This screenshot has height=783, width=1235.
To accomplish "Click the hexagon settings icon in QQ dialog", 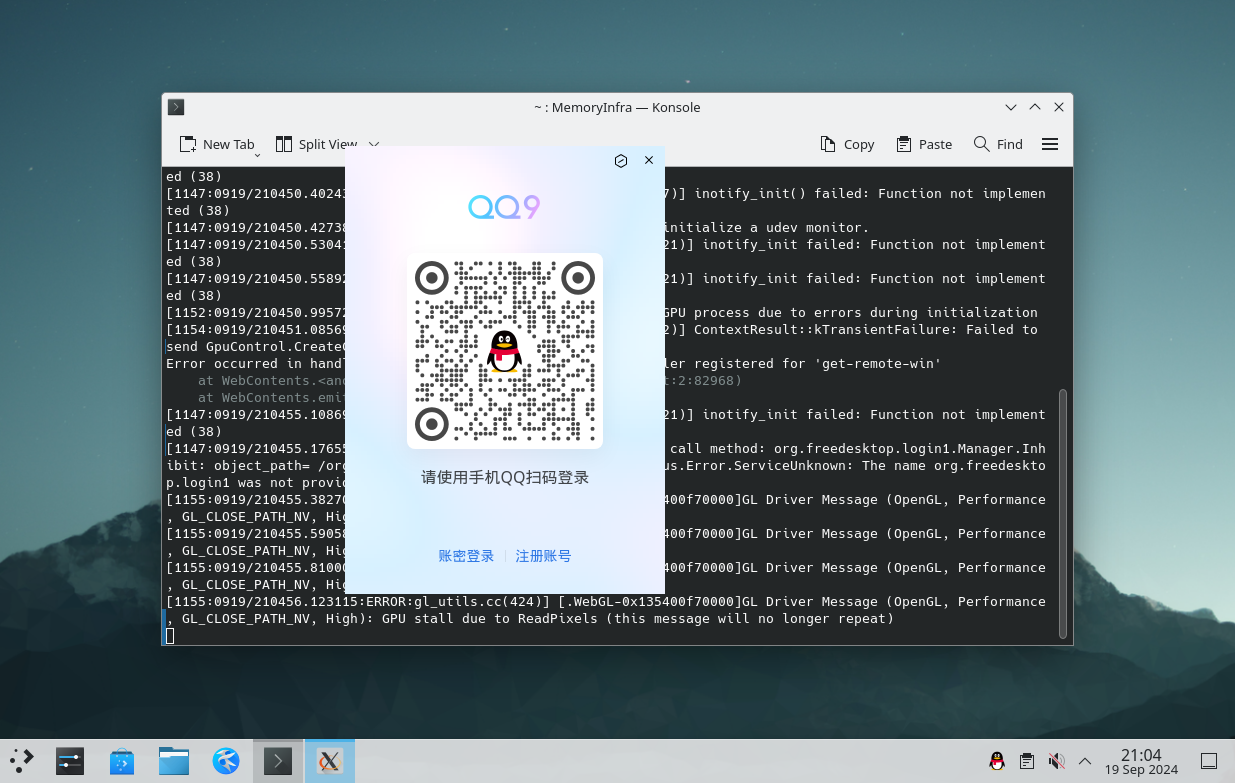I will pyautogui.click(x=621, y=160).
